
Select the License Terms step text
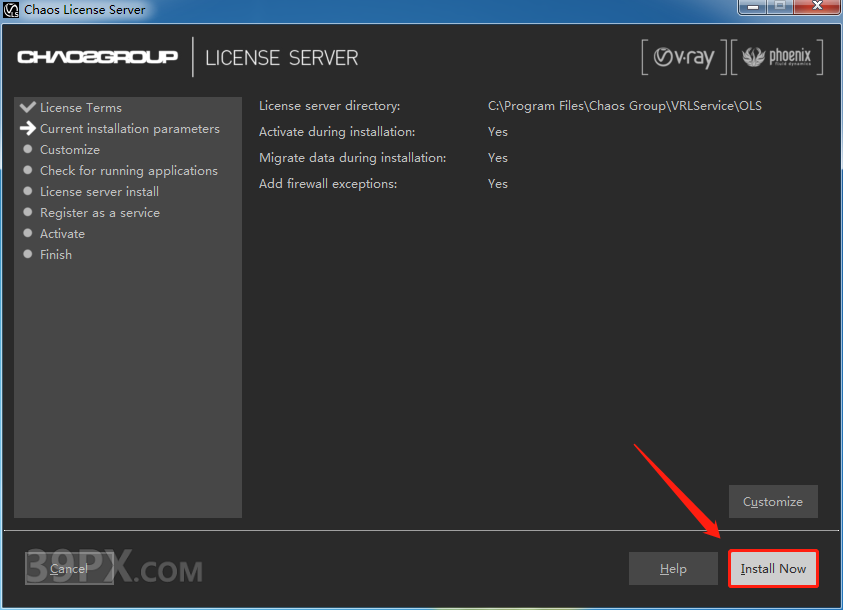click(81, 107)
